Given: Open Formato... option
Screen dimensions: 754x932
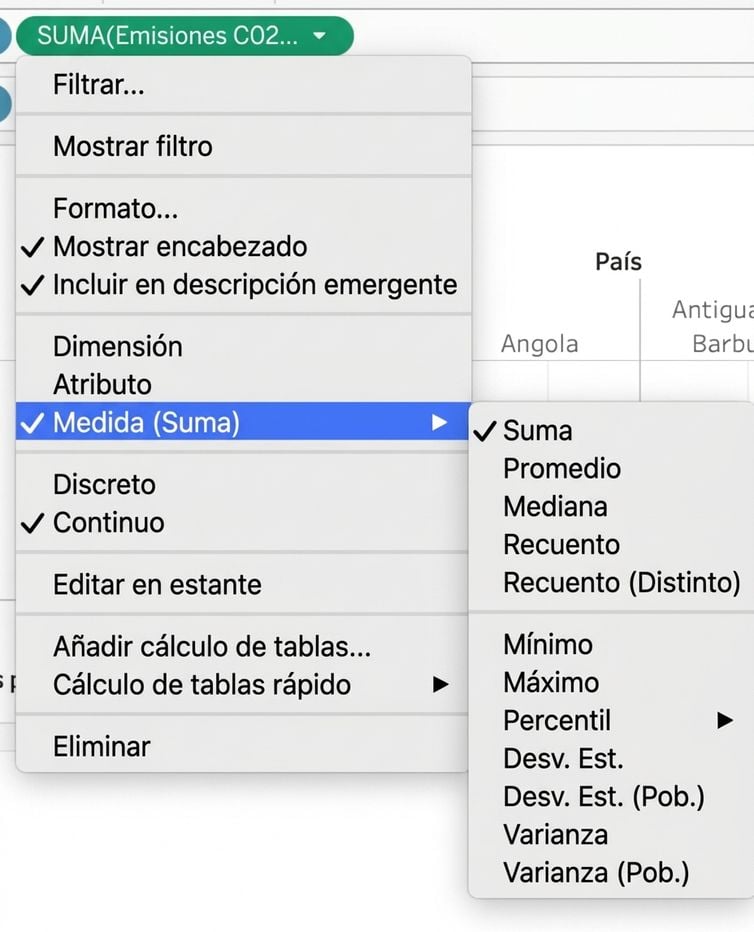Looking at the screenshot, I should coord(243,208).
